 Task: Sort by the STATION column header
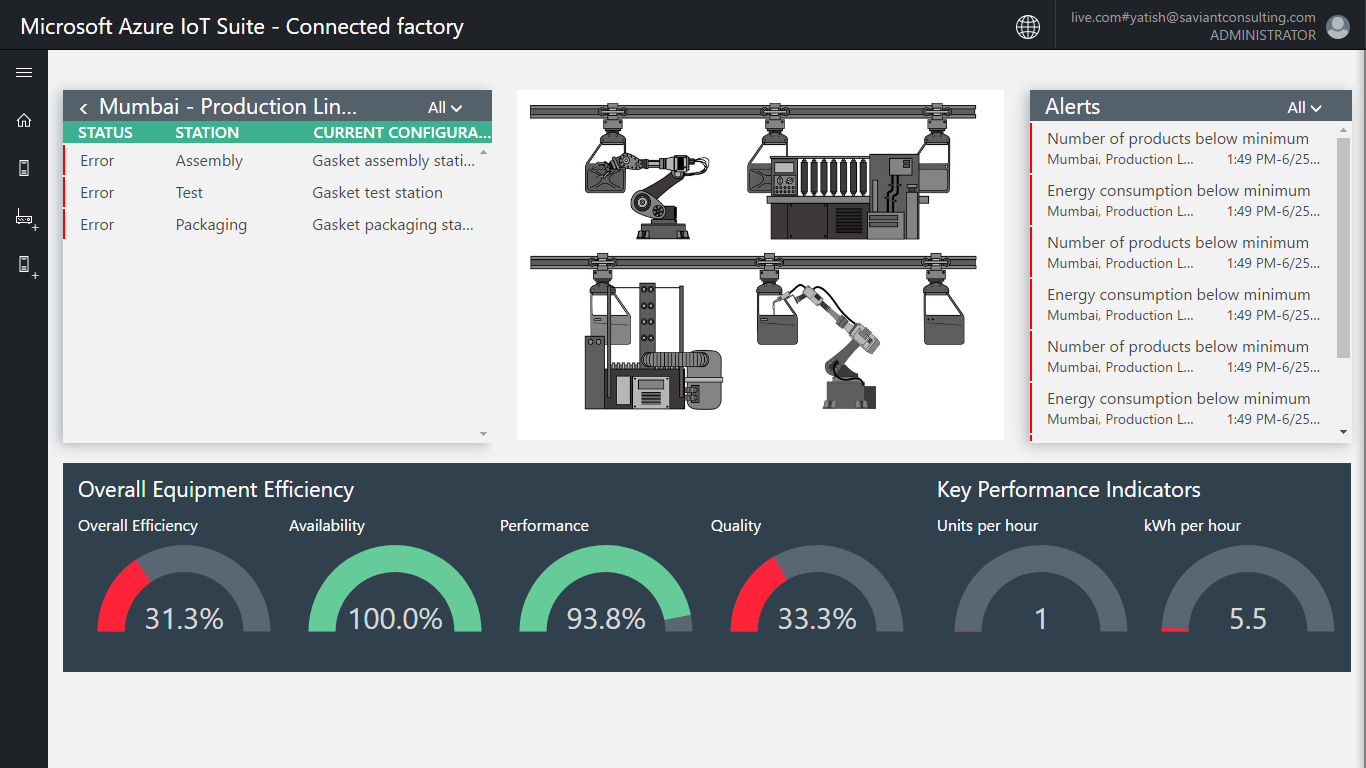[x=207, y=132]
